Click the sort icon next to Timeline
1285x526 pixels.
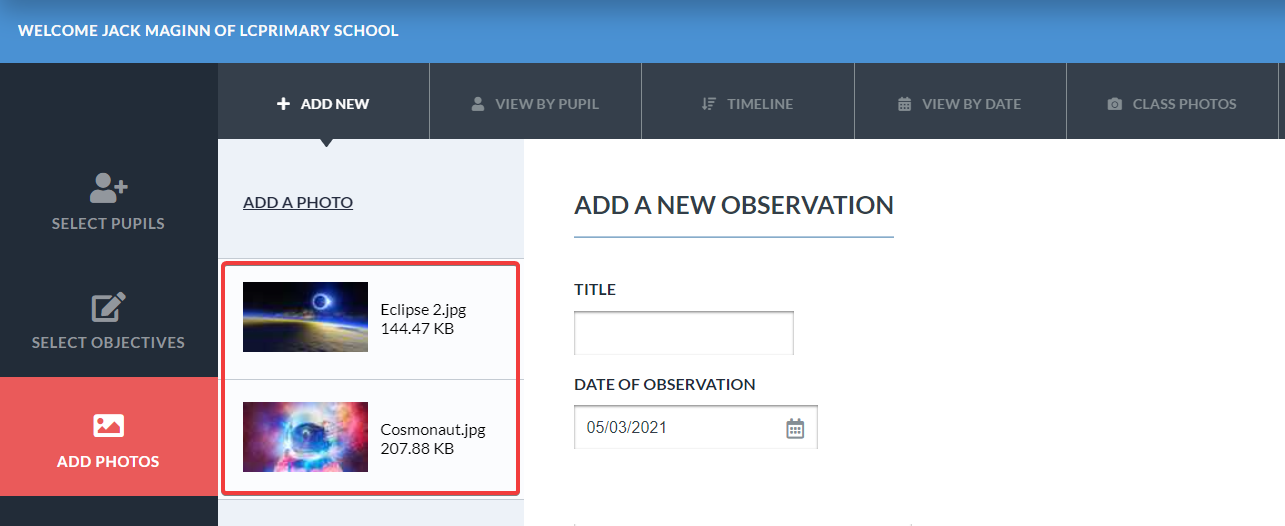pos(708,104)
